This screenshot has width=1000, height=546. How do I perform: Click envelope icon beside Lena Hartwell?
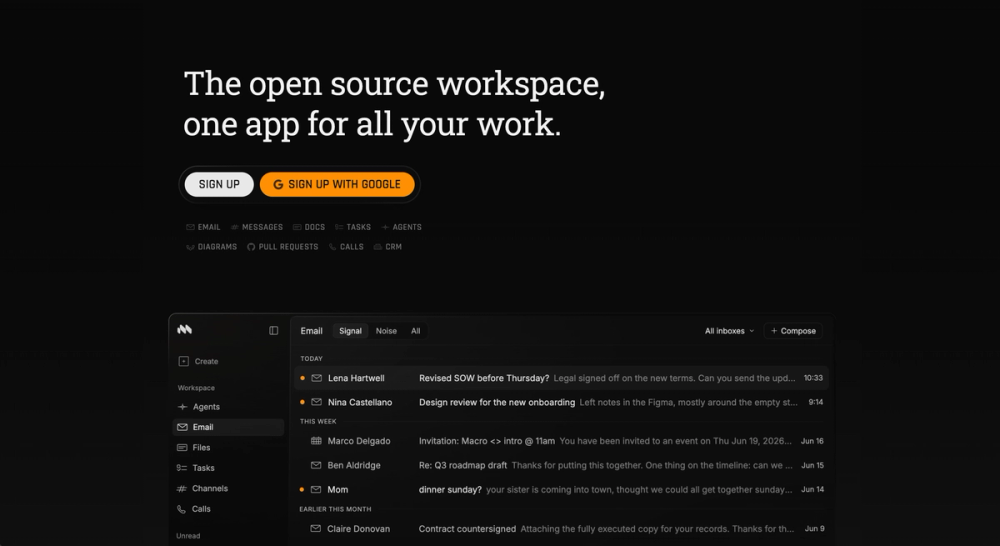click(x=316, y=378)
